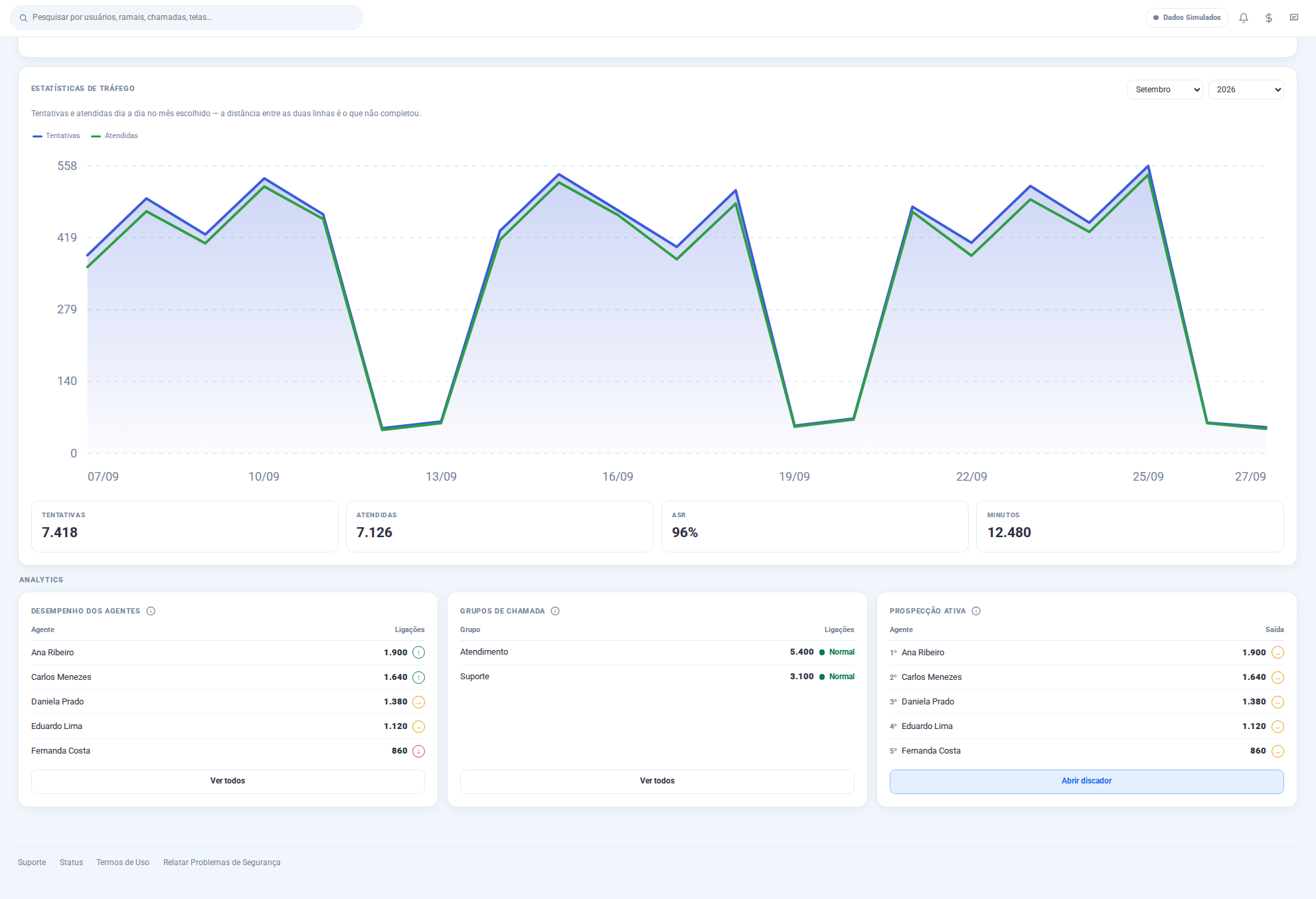Click the search magnifier icon
Viewport: 1316px width, 899px height.
[x=23, y=18]
